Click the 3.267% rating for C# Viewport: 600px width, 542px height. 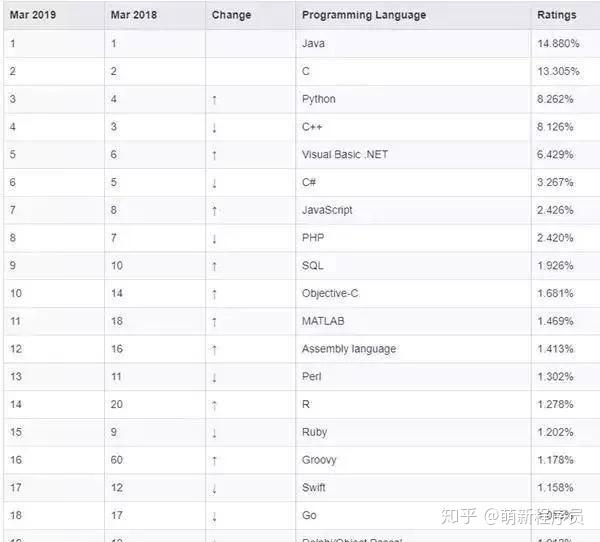pos(555,182)
